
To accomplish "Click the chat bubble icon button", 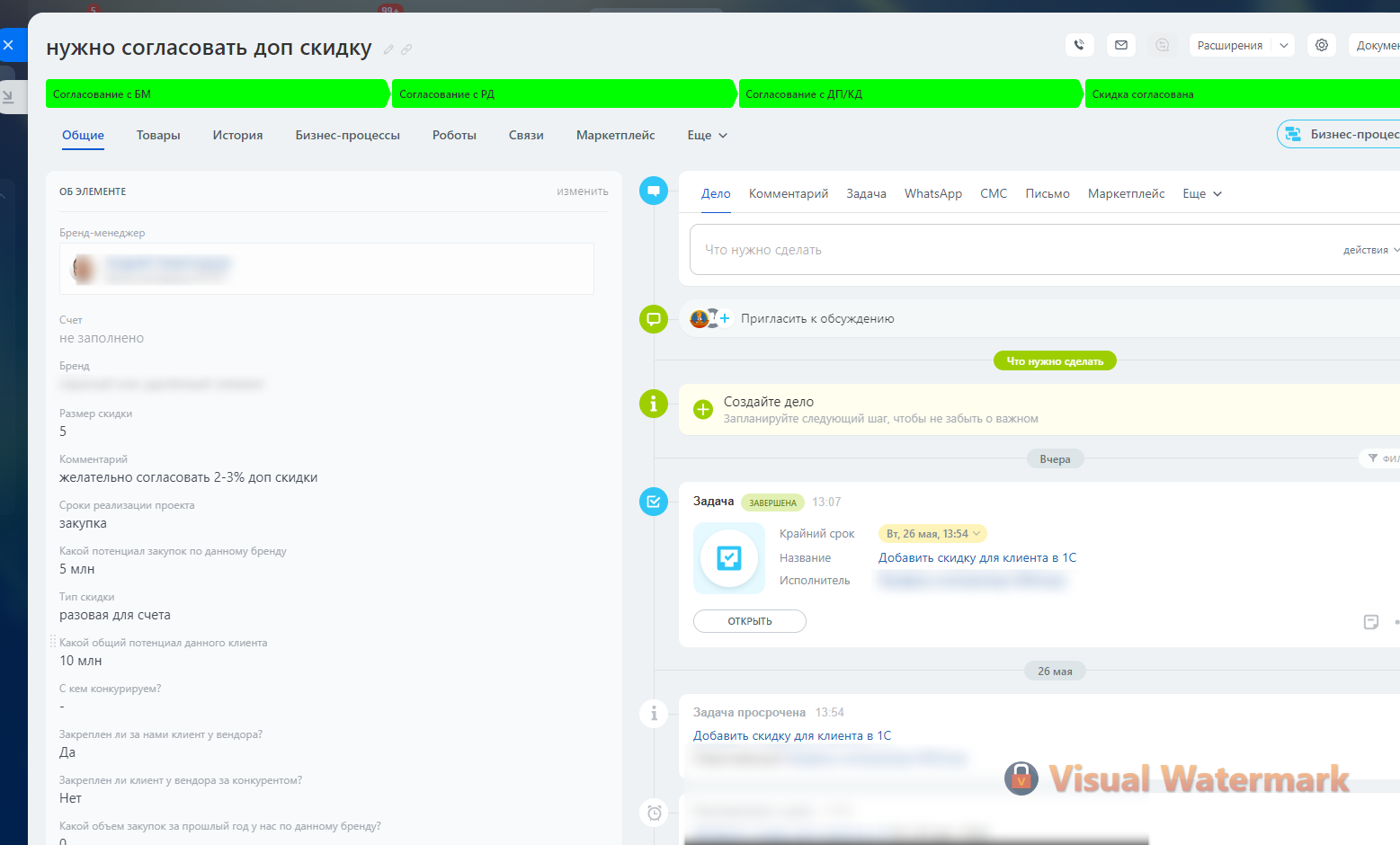I will click(x=1163, y=45).
